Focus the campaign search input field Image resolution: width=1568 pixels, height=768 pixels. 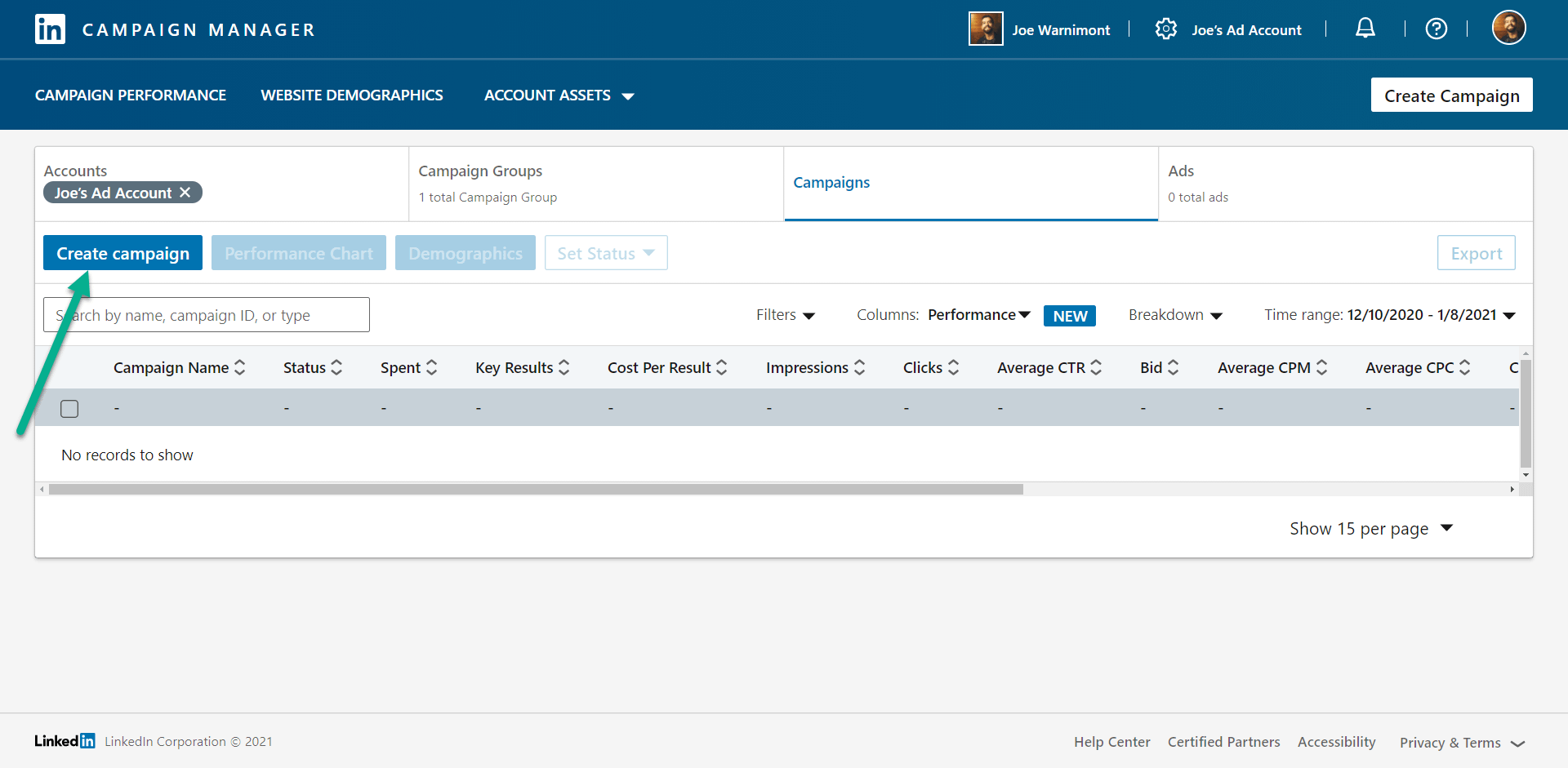(207, 315)
